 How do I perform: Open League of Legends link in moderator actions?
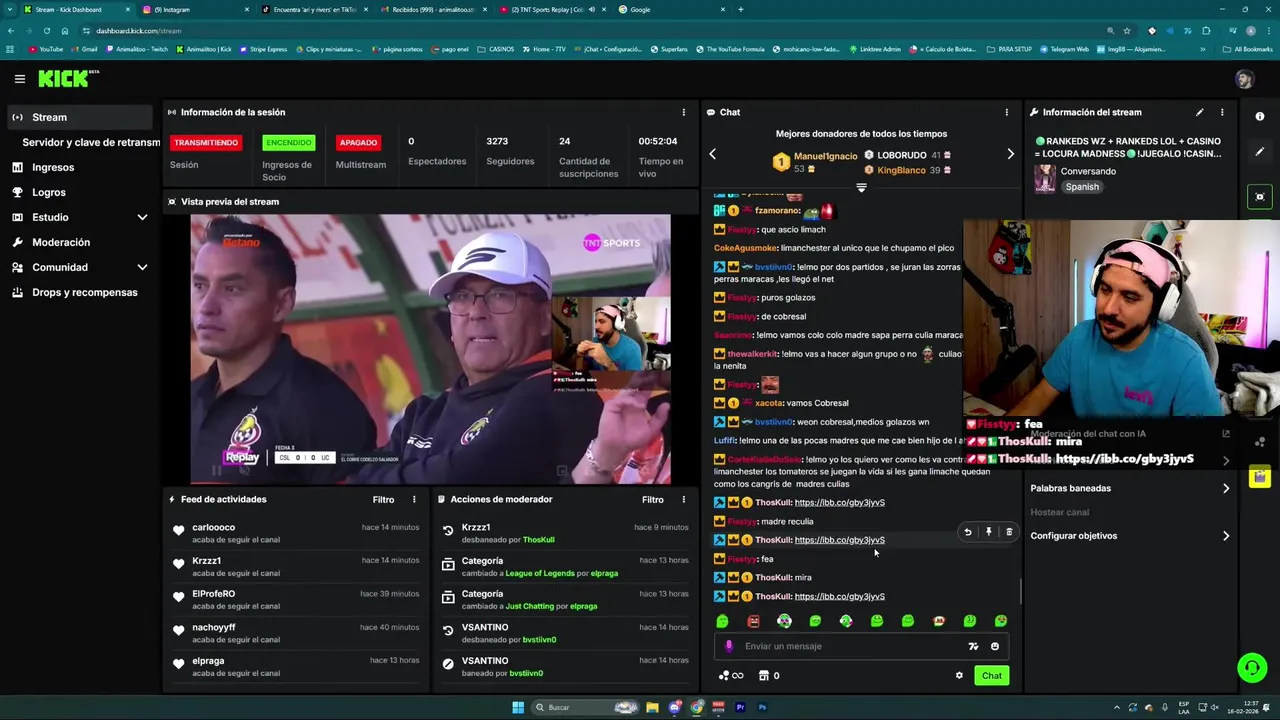540,574
